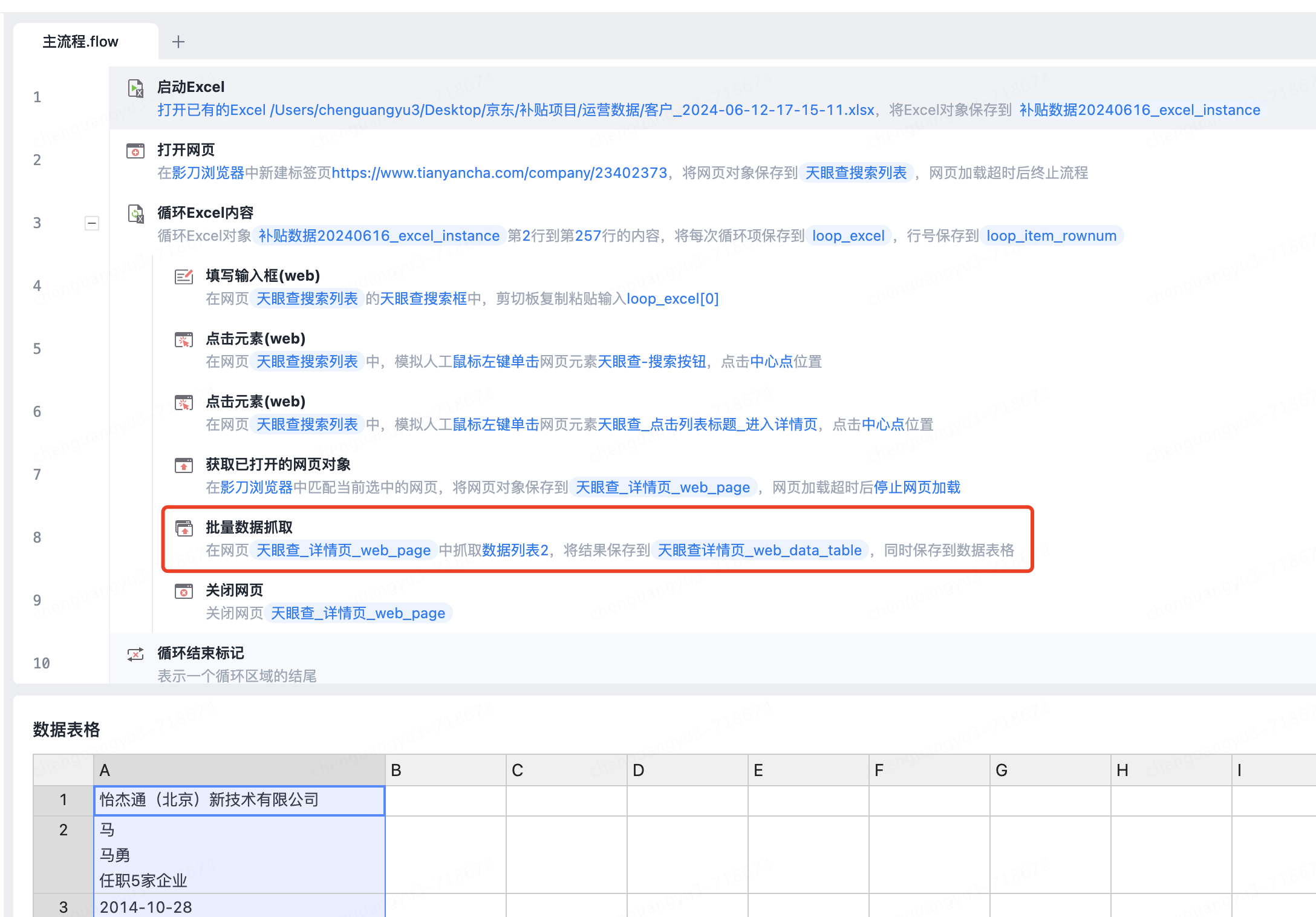Click the tianyancha.com URL link in step 2

pos(499,173)
